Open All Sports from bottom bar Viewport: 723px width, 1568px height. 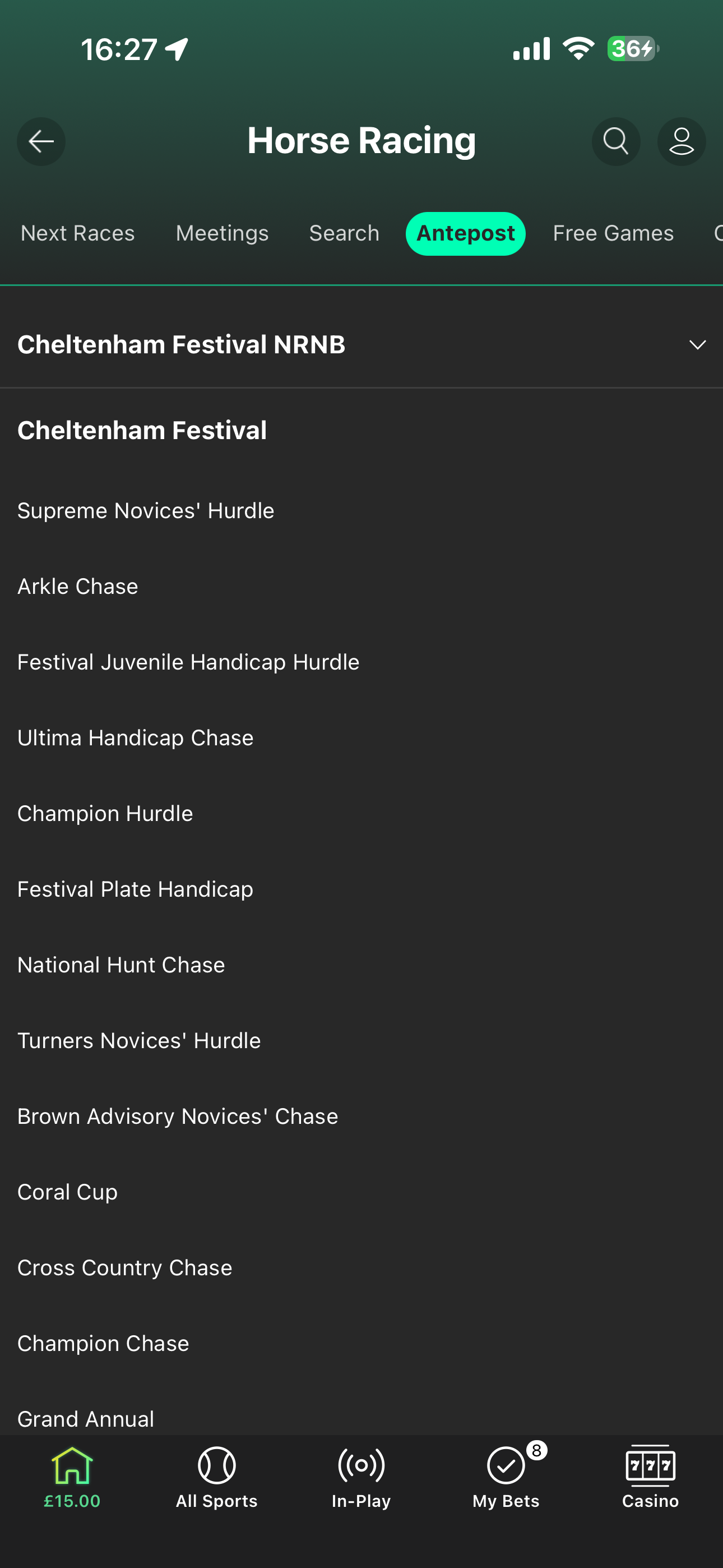coord(217,1476)
